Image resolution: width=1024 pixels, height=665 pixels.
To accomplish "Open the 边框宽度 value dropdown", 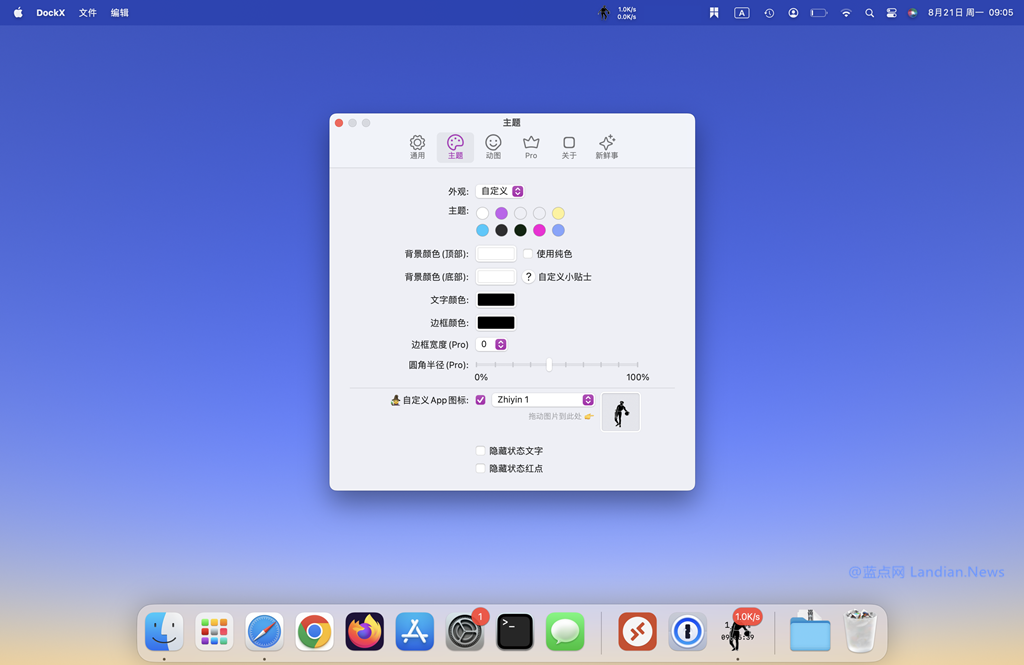I will click(x=491, y=344).
